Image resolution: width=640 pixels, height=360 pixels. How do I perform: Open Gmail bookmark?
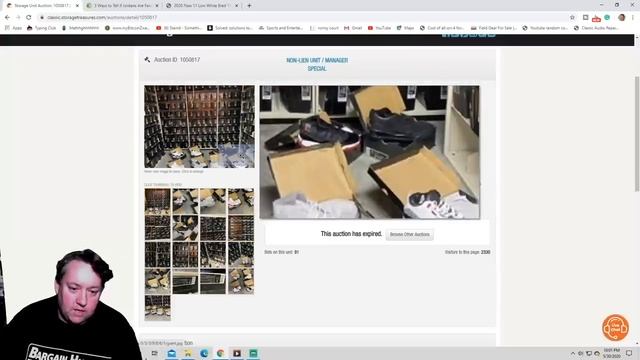pyautogui.click(x=353, y=28)
